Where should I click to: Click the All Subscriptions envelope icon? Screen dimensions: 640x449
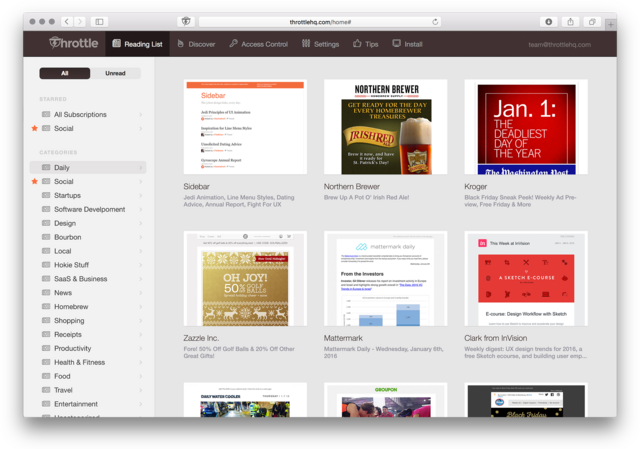(x=46, y=114)
